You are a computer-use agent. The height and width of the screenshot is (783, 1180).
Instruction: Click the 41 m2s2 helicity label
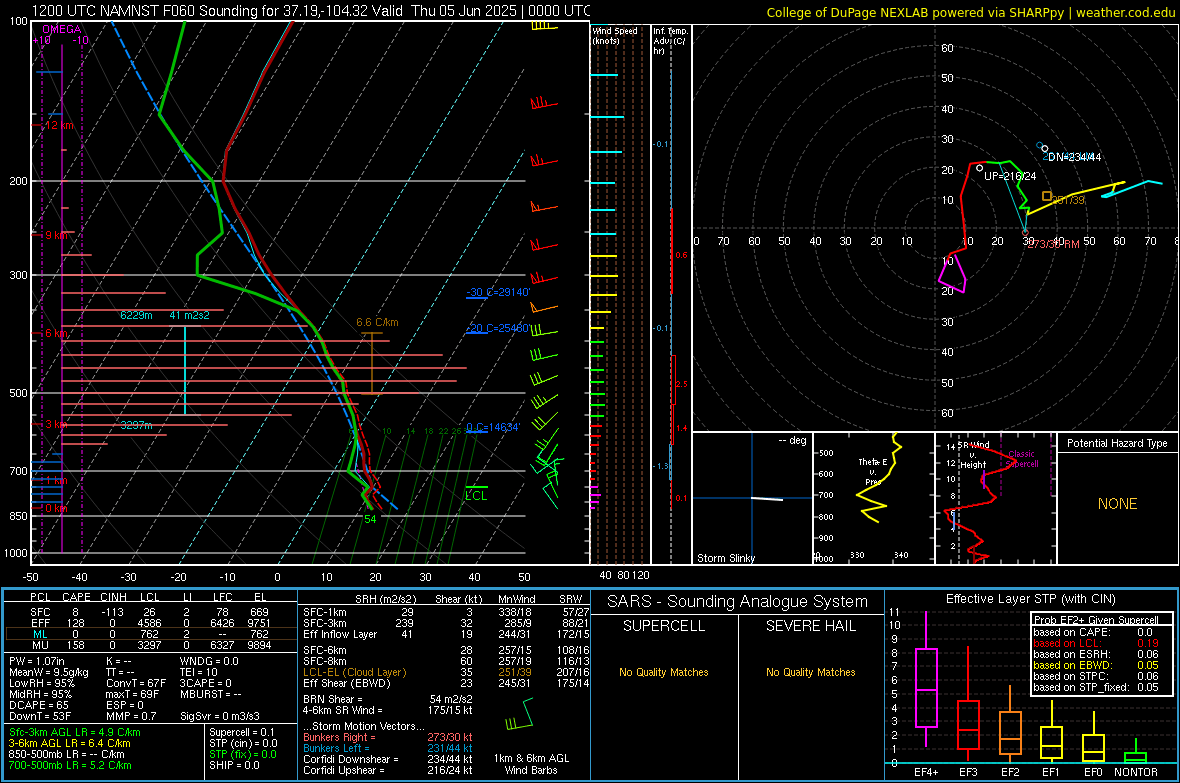(190, 315)
